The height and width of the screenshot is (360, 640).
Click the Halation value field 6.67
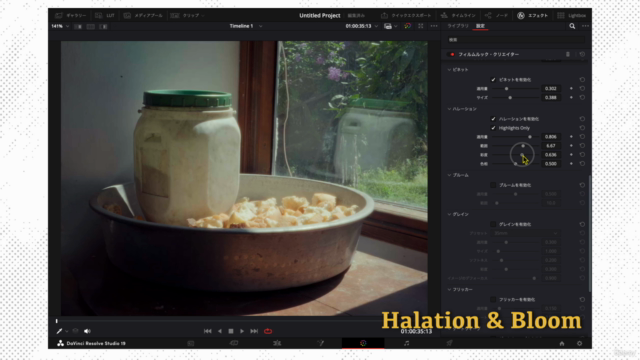(x=551, y=146)
